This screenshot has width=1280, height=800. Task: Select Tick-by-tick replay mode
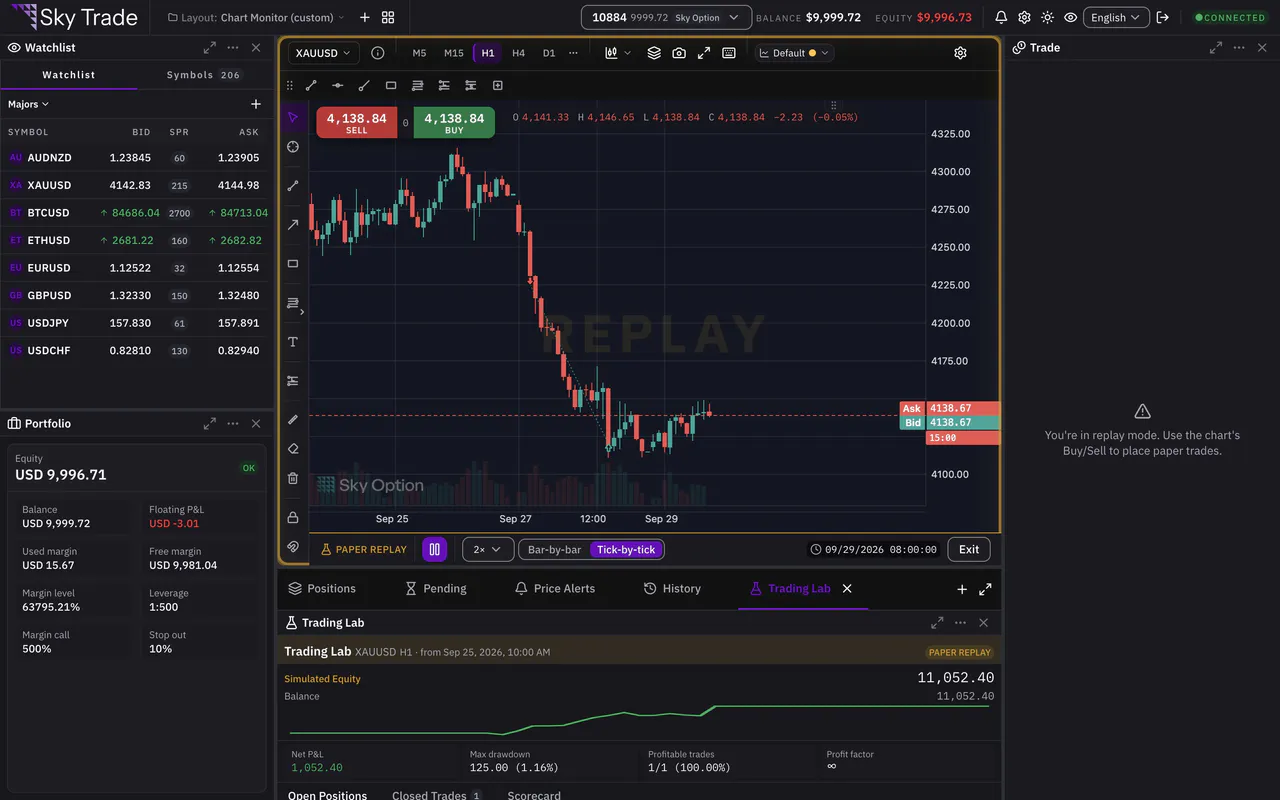(x=626, y=549)
